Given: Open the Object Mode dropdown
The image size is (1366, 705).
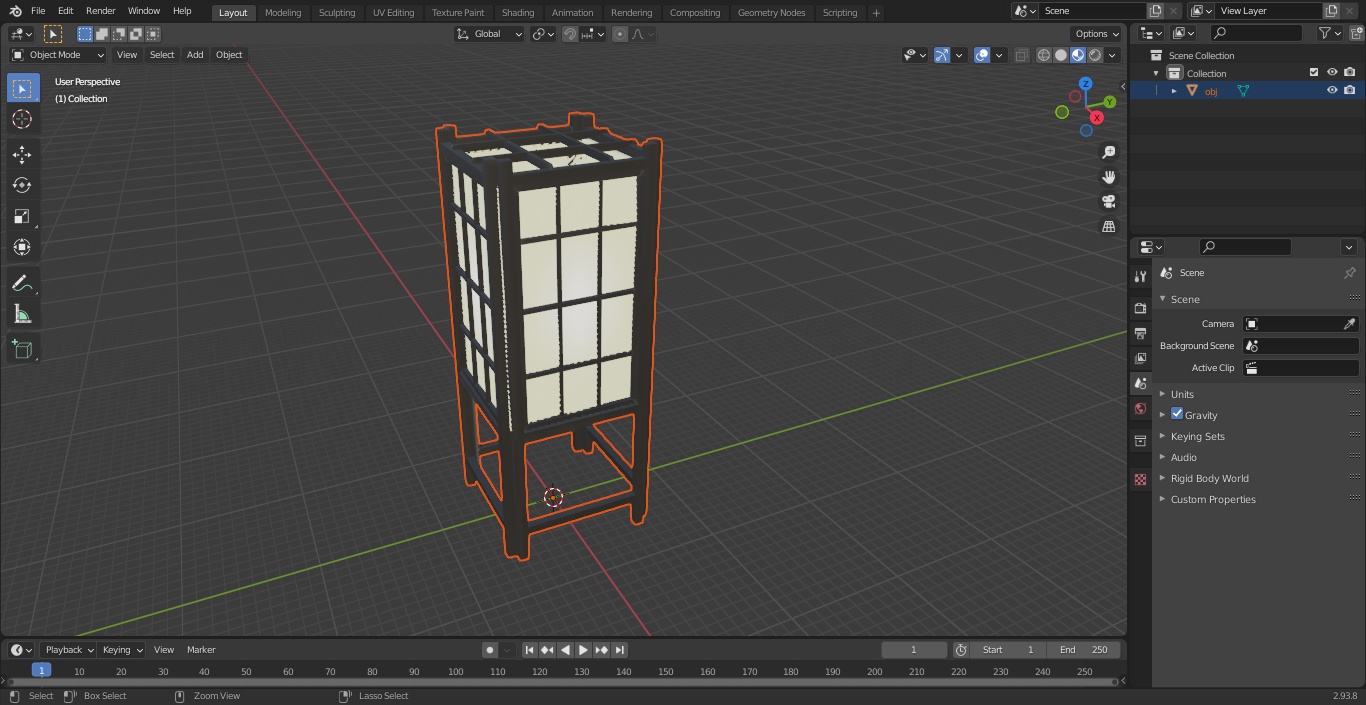Looking at the screenshot, I should click(x=58, y=55).
